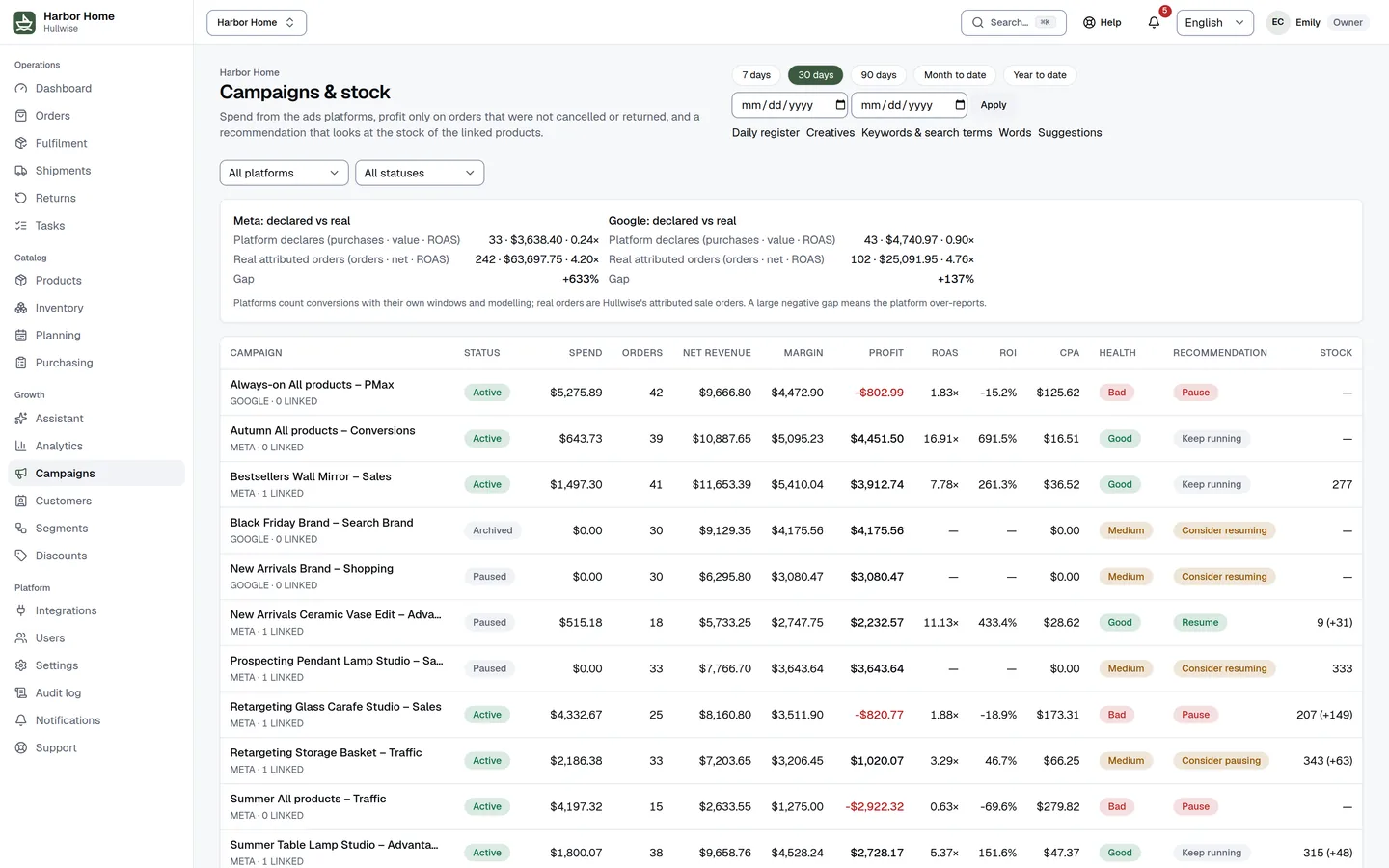Open the Harbor Home store switcher
Screen dimensions: 1389x868
[x=257, y=23]
